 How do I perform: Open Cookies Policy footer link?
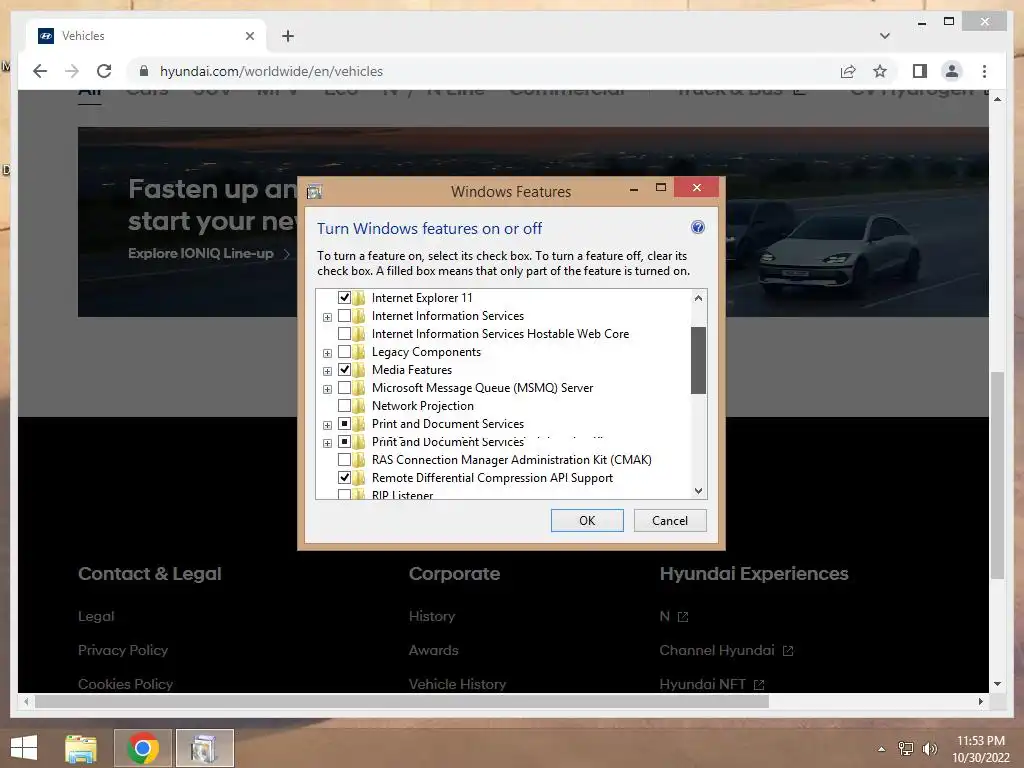(125, 684)
